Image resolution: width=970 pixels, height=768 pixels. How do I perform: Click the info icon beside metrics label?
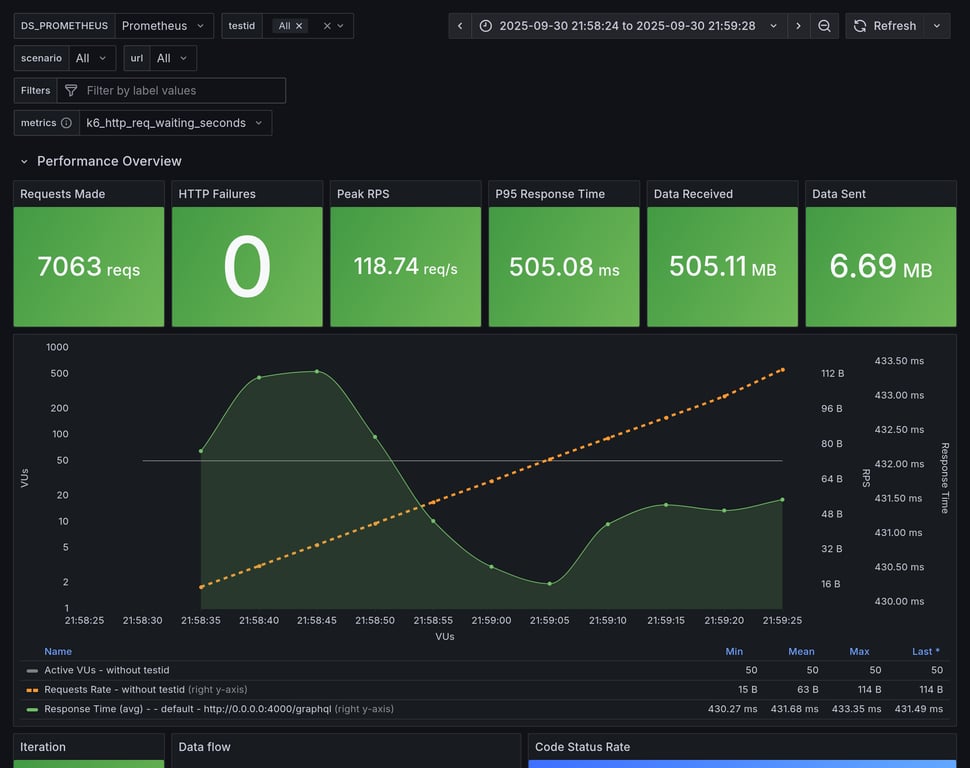(66, 123)
